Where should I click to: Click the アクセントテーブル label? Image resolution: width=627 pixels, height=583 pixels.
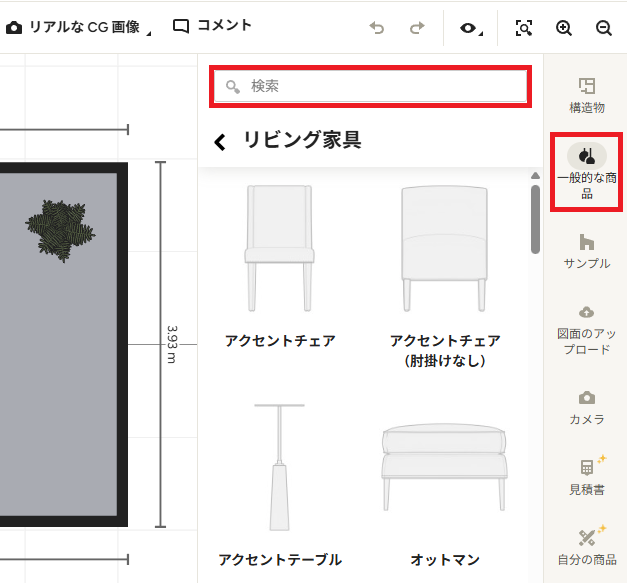(x=280, y=559)
